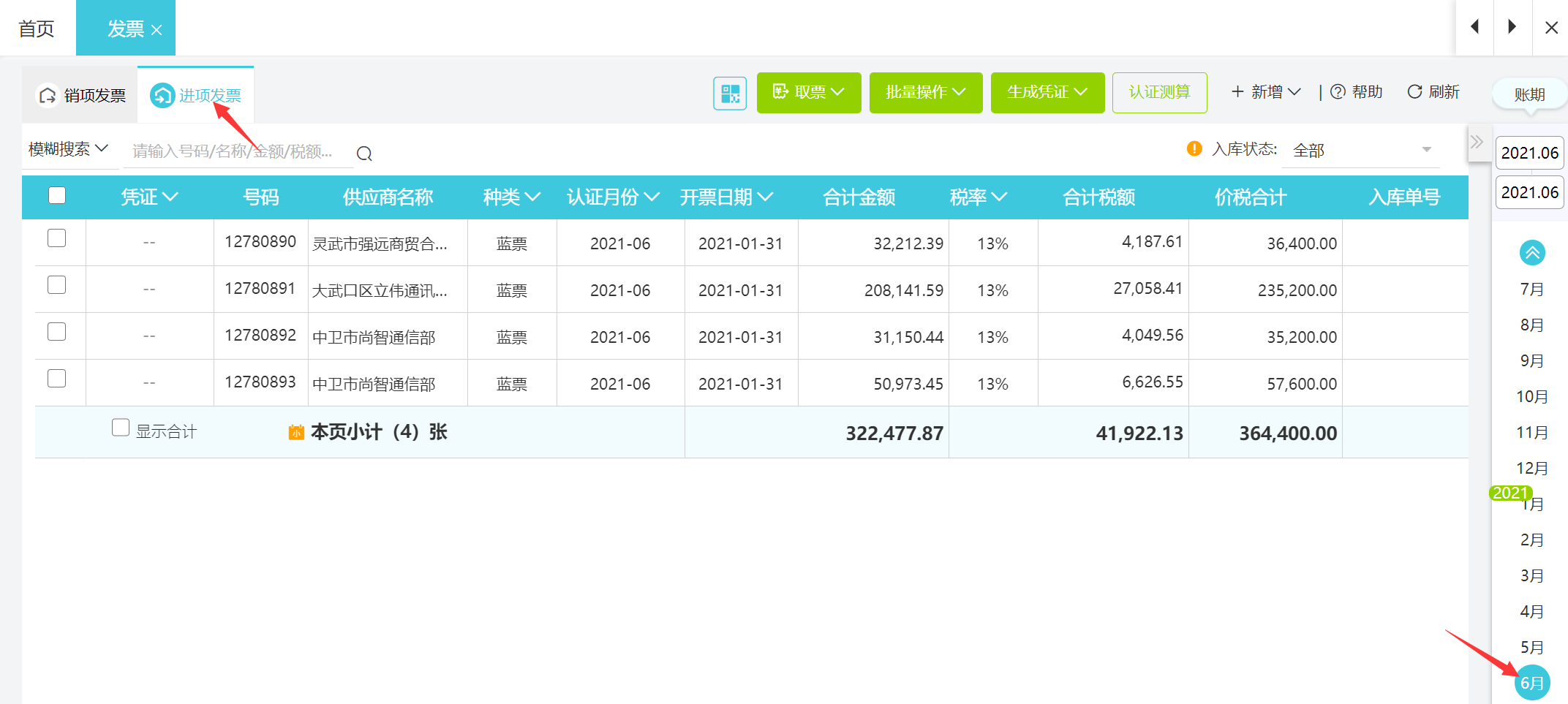Open the QR code scan icon
The height and width of the screenshot is (704, 1568).
pos(730,93)
